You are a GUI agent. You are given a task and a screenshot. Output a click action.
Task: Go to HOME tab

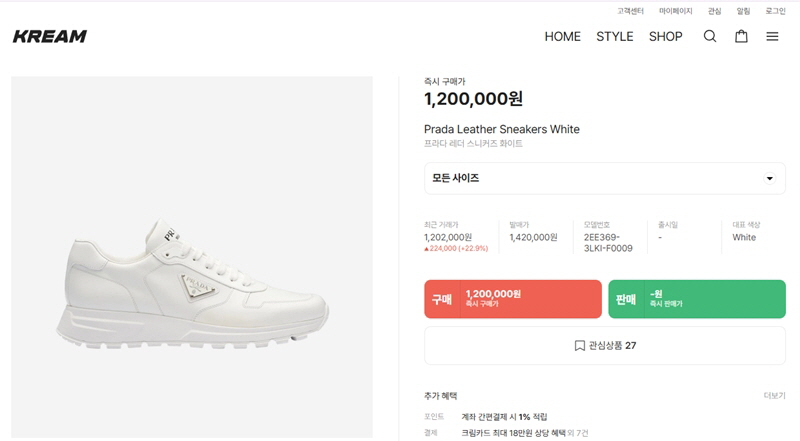(562, 37)
